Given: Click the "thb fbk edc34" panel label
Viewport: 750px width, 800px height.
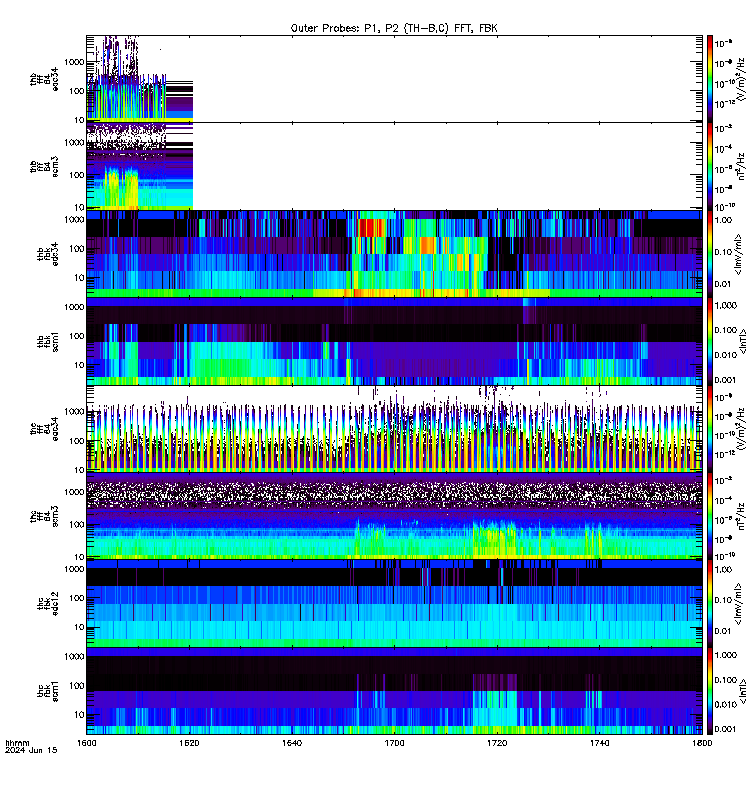Looking at the screenshot, I should pyautogui.click(x=48, y=254).
